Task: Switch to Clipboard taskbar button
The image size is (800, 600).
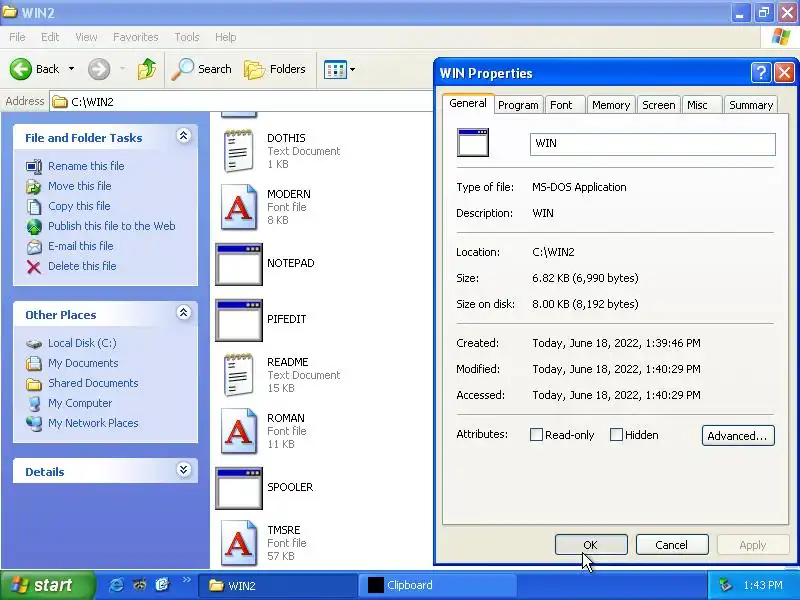Action: click(438, 585)
